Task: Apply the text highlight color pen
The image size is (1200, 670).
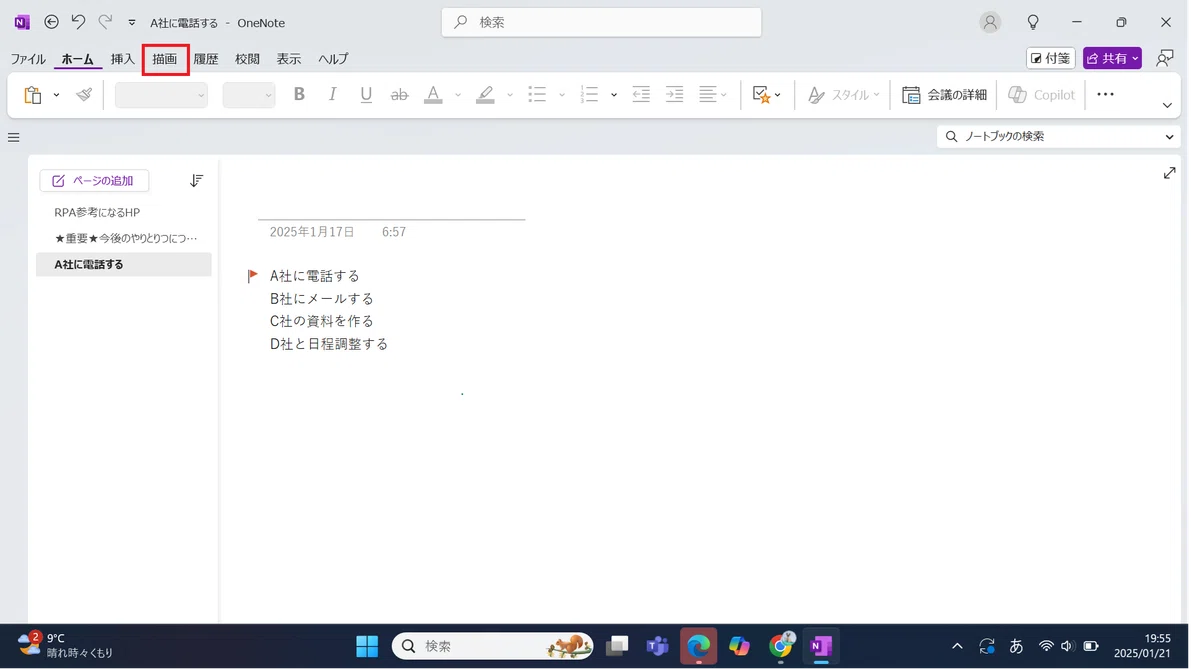Action: click(485, 95)
